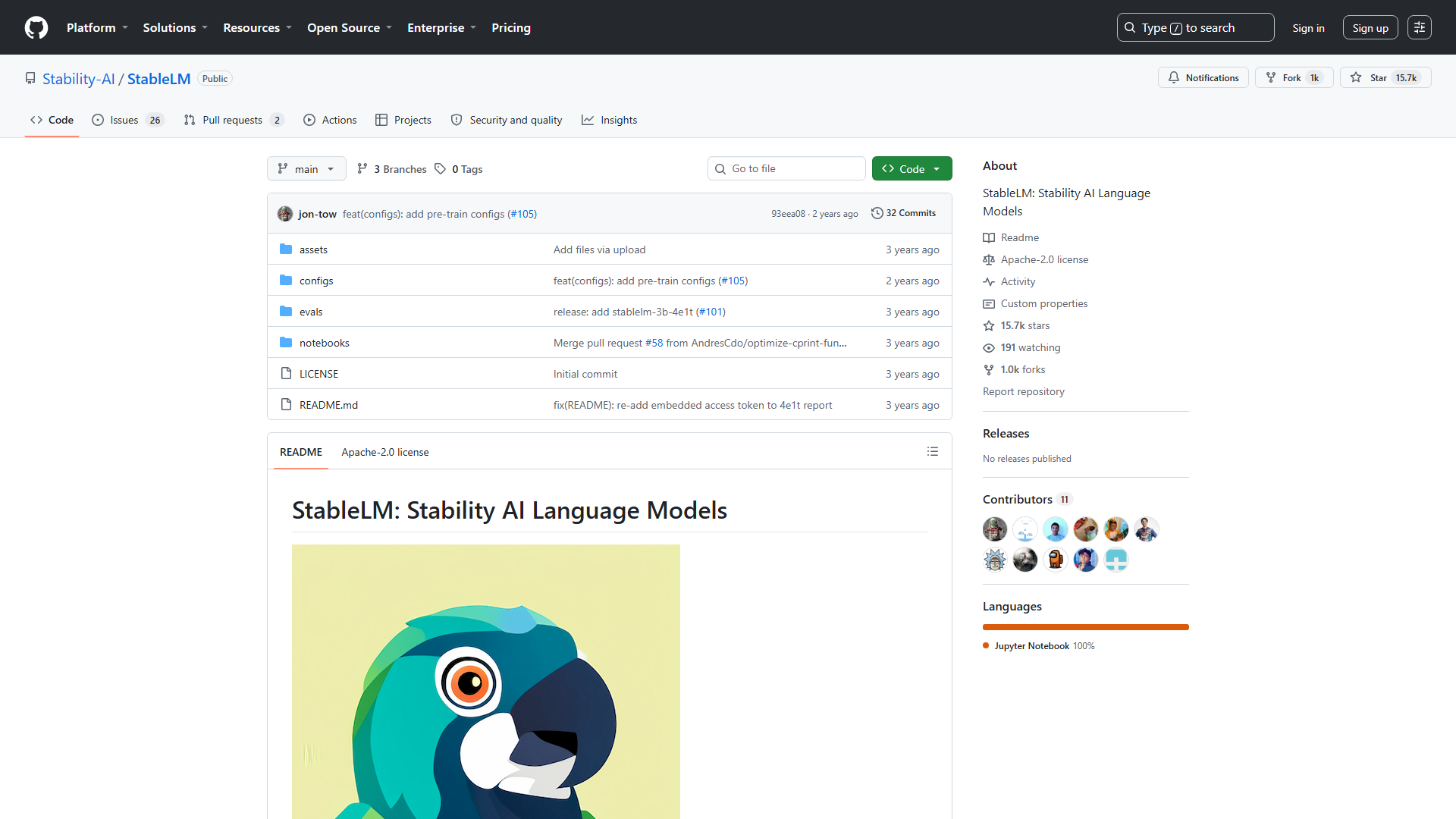Expand the Platform menu
This screenshot has height=819, width=1456.
click(97, 27)
